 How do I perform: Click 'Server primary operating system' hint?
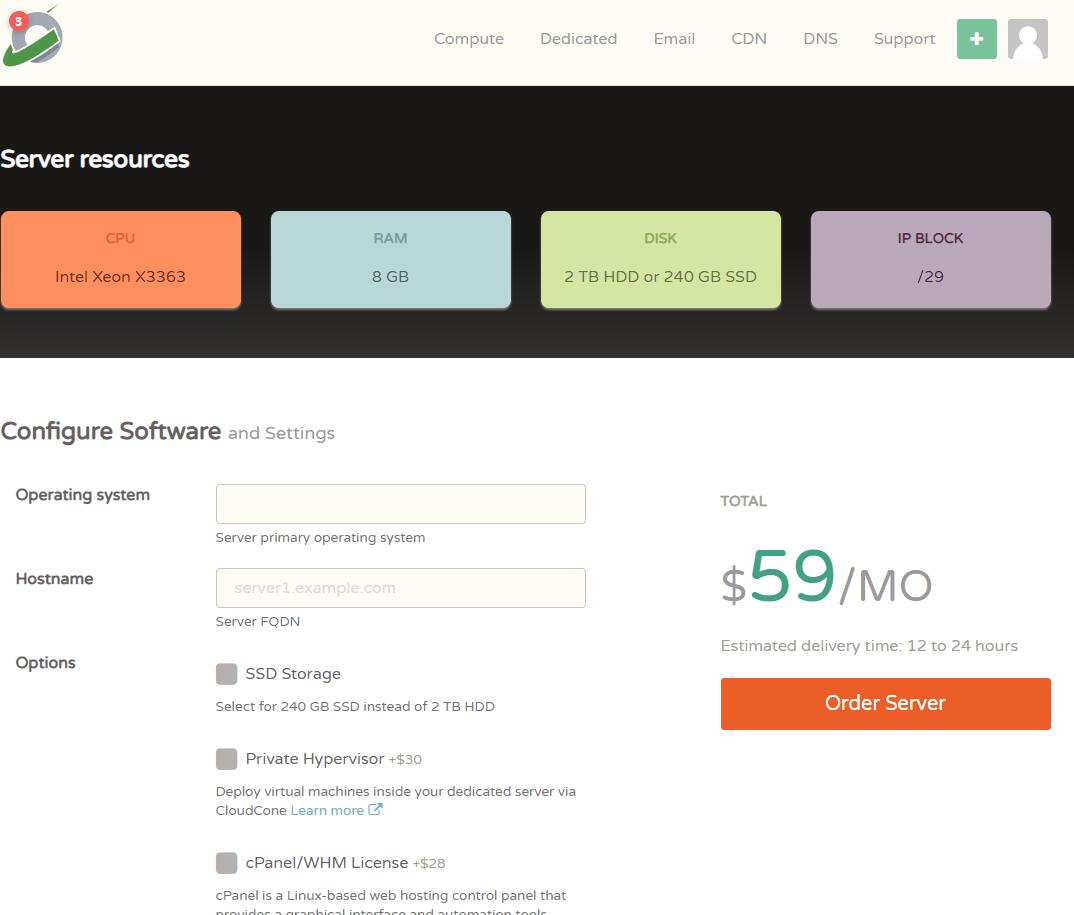(320, 538)
